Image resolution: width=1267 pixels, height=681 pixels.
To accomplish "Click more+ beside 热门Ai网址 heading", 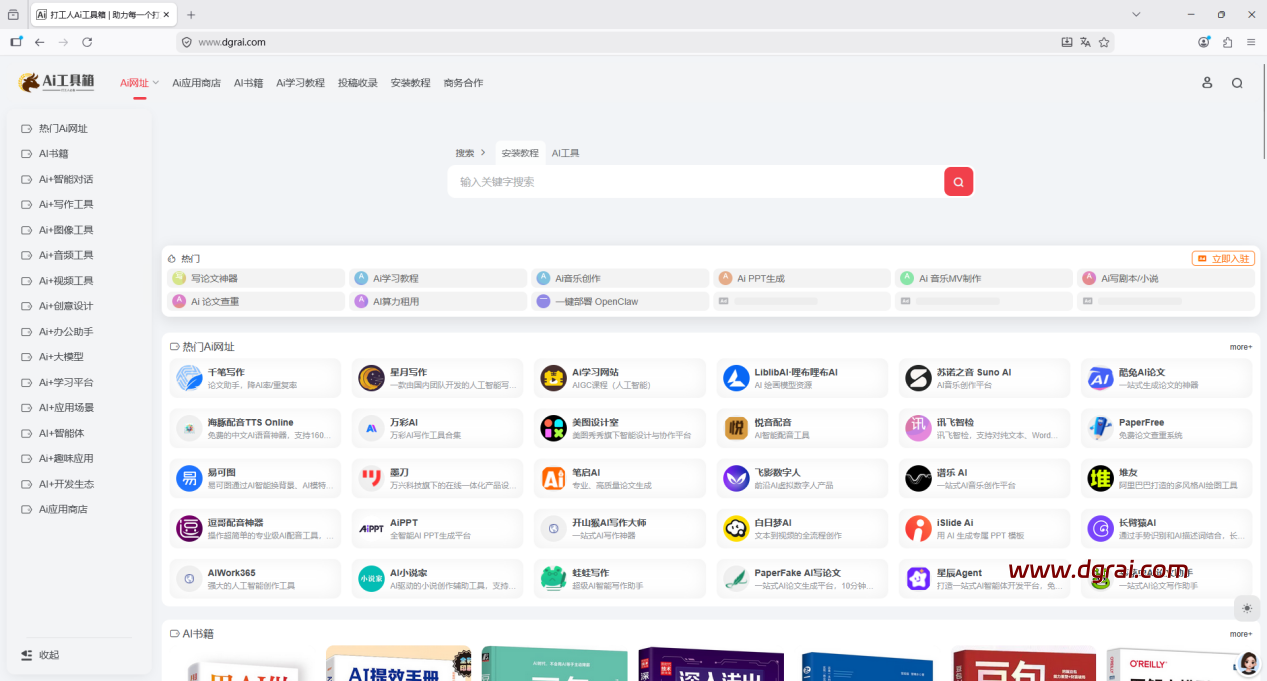I will pos(1241,347).
